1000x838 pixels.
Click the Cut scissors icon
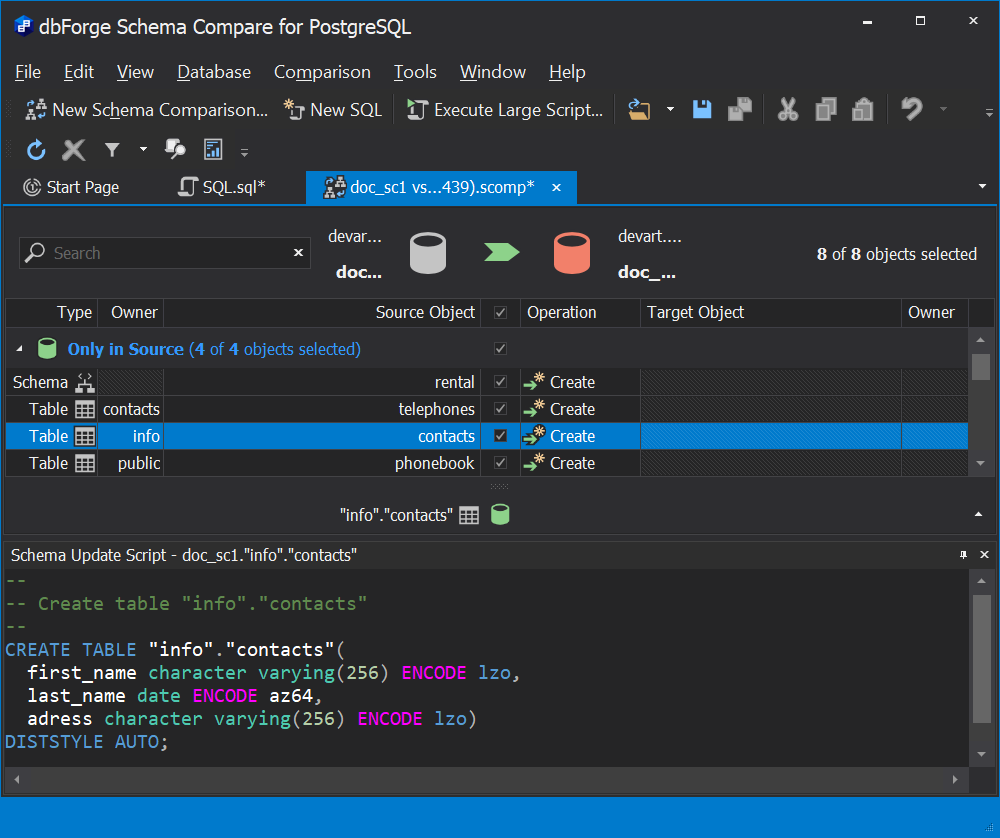point(788,110)
